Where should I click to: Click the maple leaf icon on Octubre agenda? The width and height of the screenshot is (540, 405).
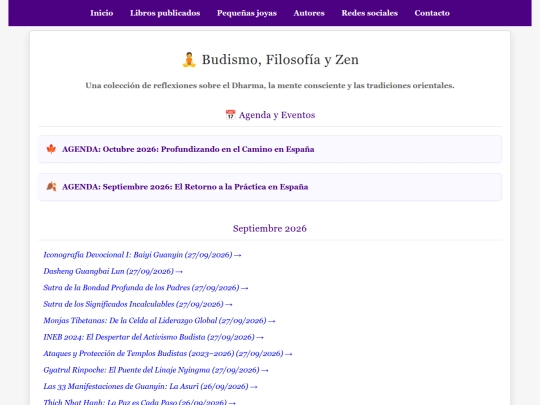click(x=51, y=149)
